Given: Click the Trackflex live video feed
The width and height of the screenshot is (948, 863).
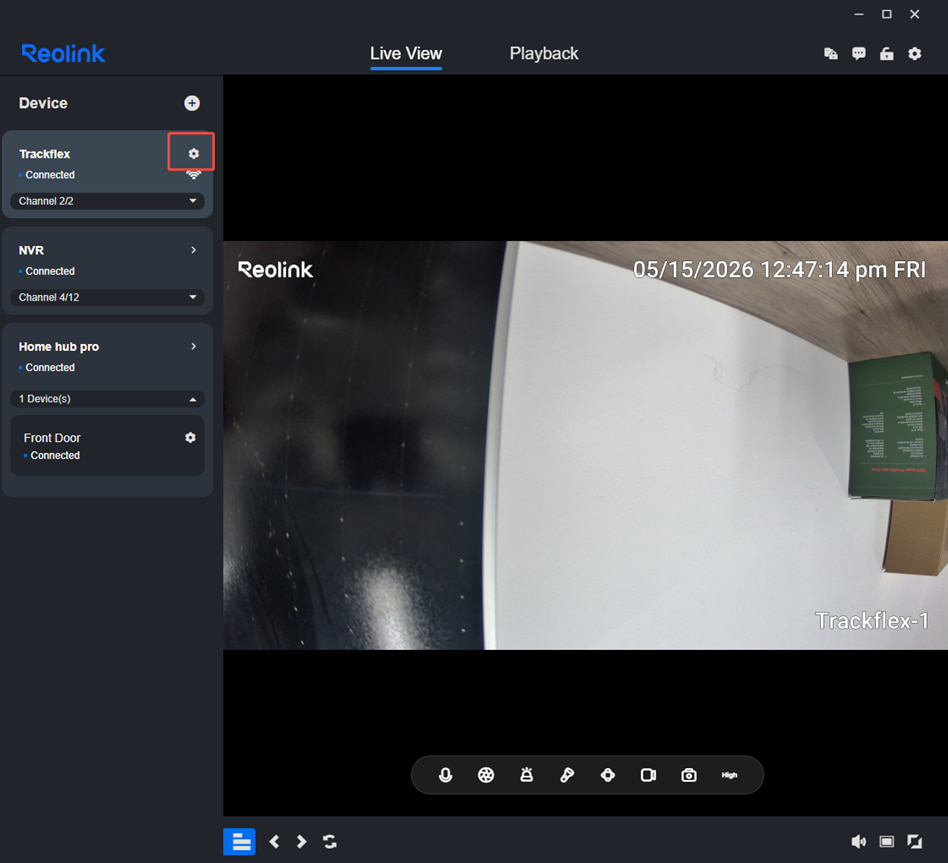Looking at the screenshot, I should click(x=585, y=445).
